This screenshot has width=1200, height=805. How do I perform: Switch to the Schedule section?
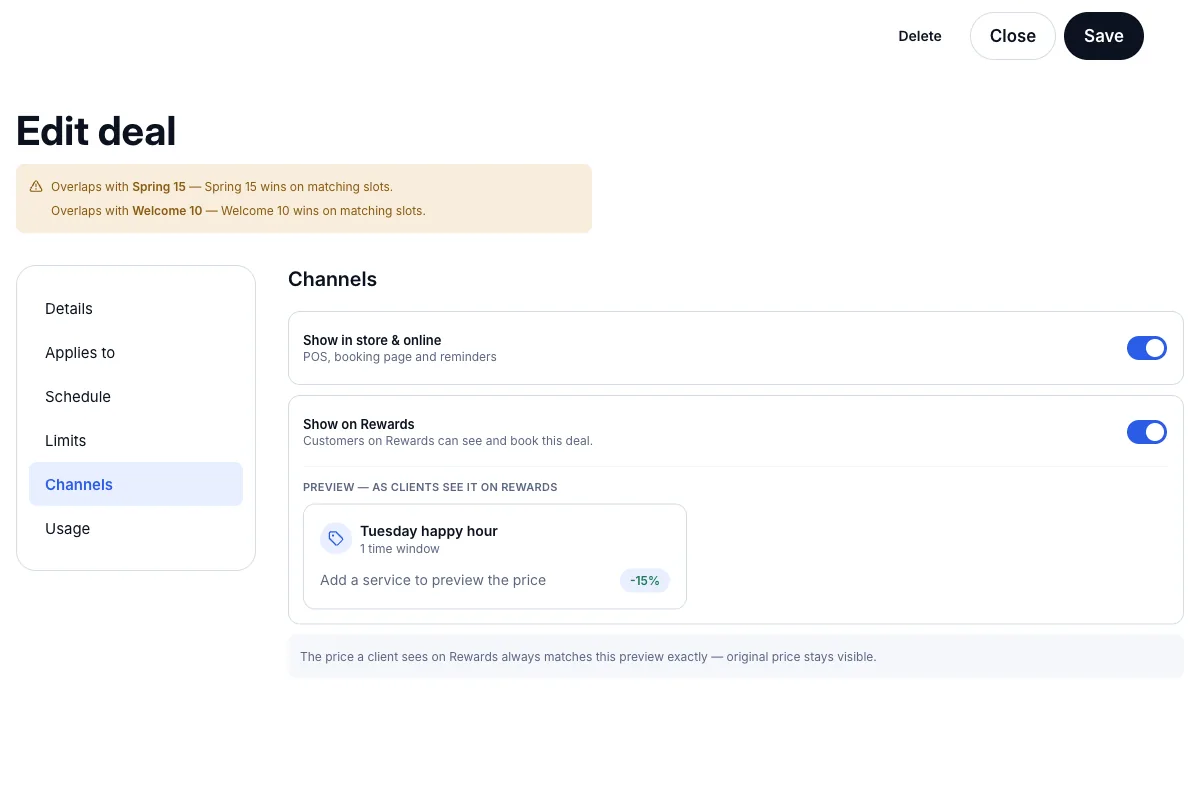(136, 397)
